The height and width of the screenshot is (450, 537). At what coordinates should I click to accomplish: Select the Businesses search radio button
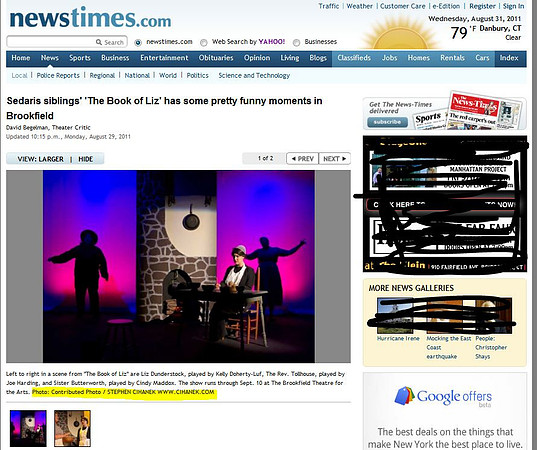(296, 42)
